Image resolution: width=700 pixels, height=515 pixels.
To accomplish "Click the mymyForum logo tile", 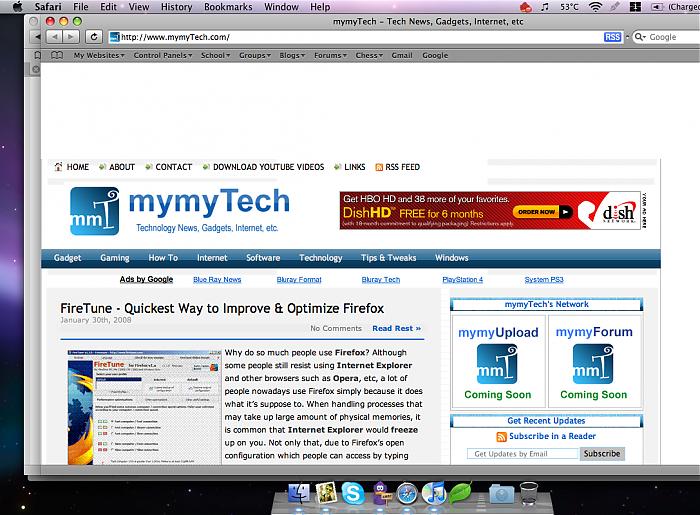I will click(593, 364).
